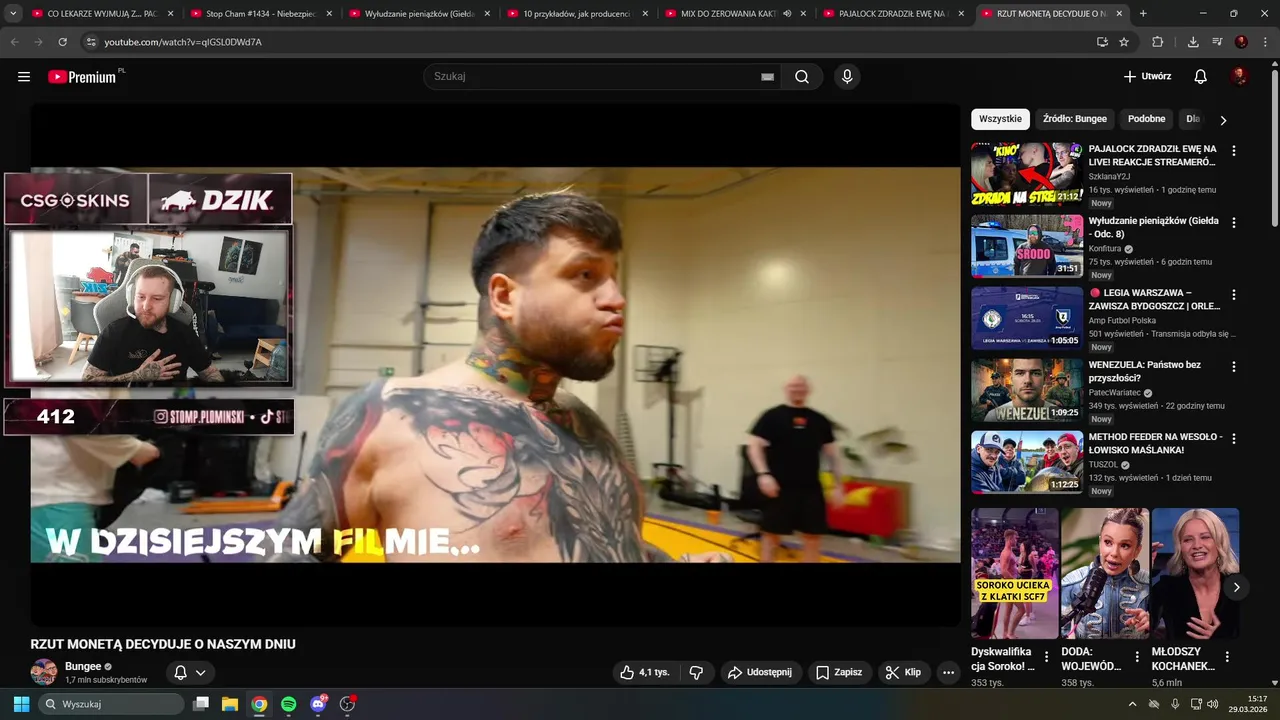This screenshot has width=1280, height=720.
Task: Click the Udostępnij share button
Action: coord(760,673)
